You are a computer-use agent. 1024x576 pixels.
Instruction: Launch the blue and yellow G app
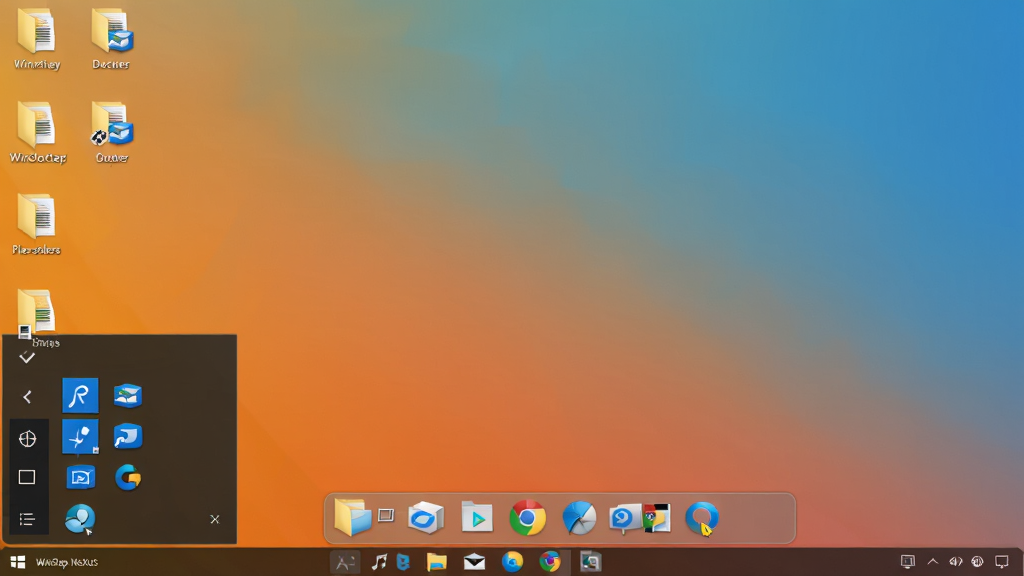(x=128, y=477)
